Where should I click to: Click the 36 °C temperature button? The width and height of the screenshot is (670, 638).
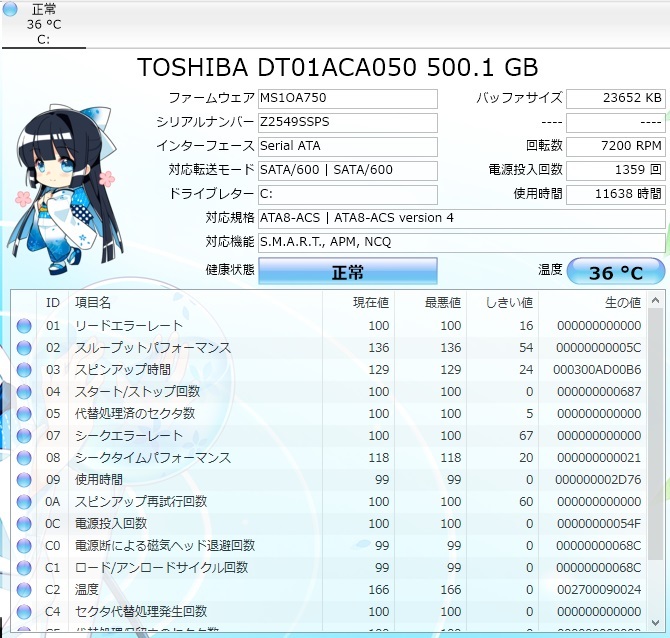pos(616,271)
